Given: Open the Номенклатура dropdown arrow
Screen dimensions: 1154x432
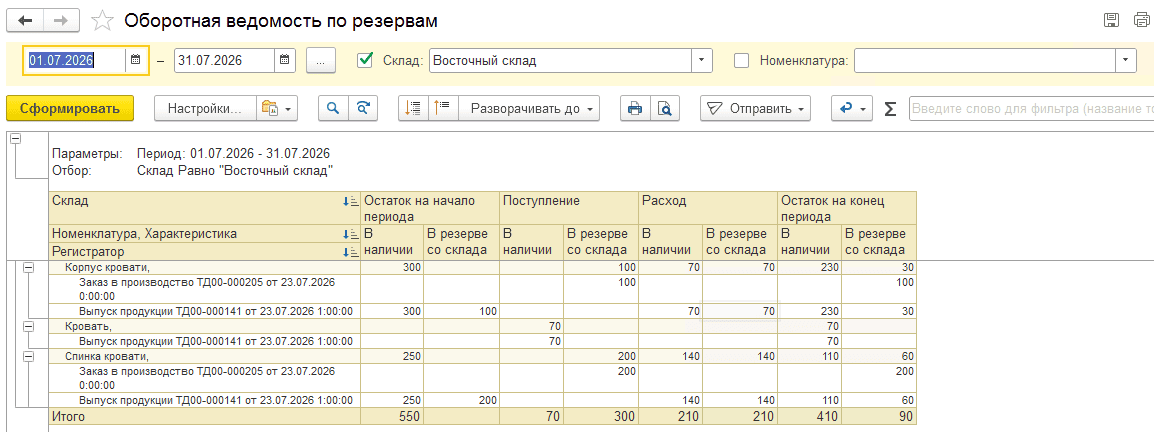Looking at the screenshot, I should [x=1126, y=60].
